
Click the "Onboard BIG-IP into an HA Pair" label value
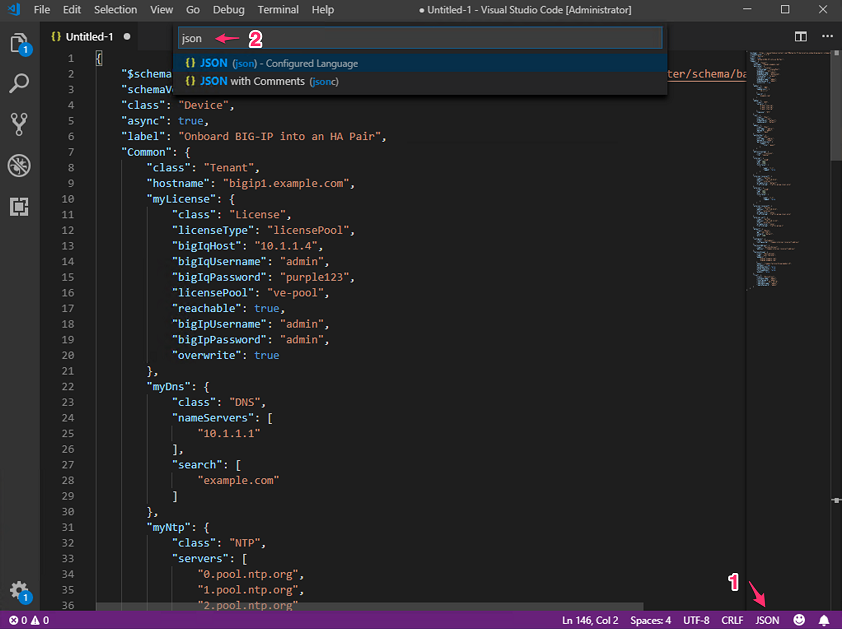click(x=279, y=136)
